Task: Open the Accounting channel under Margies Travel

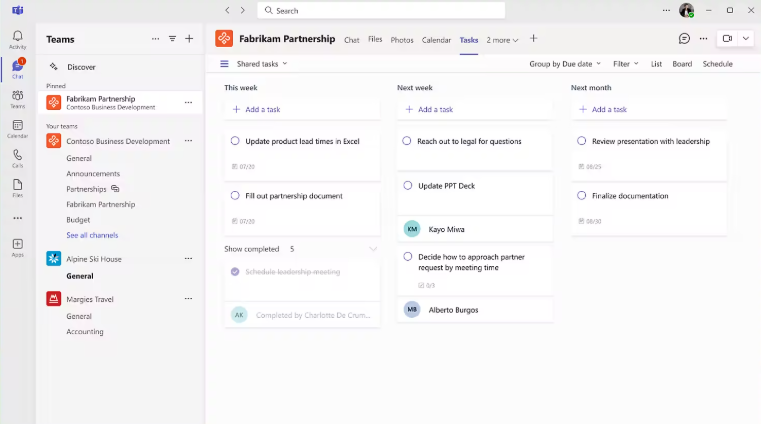Action: click(x=84, y=331)
